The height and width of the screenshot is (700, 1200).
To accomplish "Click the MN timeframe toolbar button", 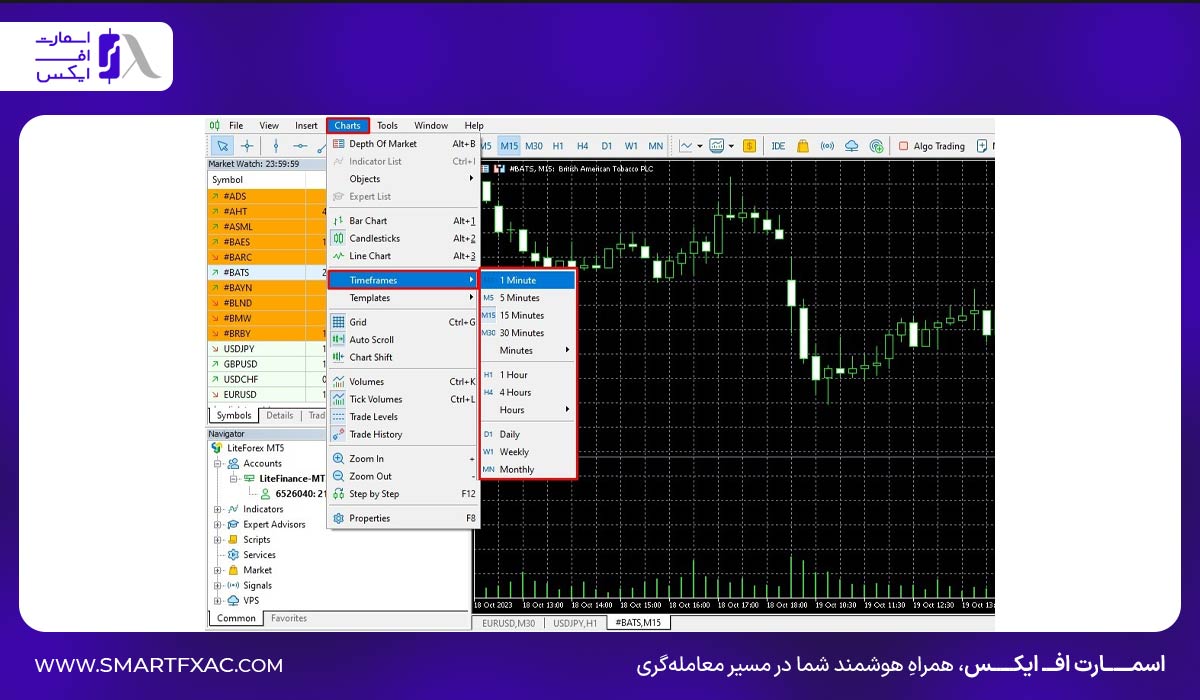I will [655, 146].
